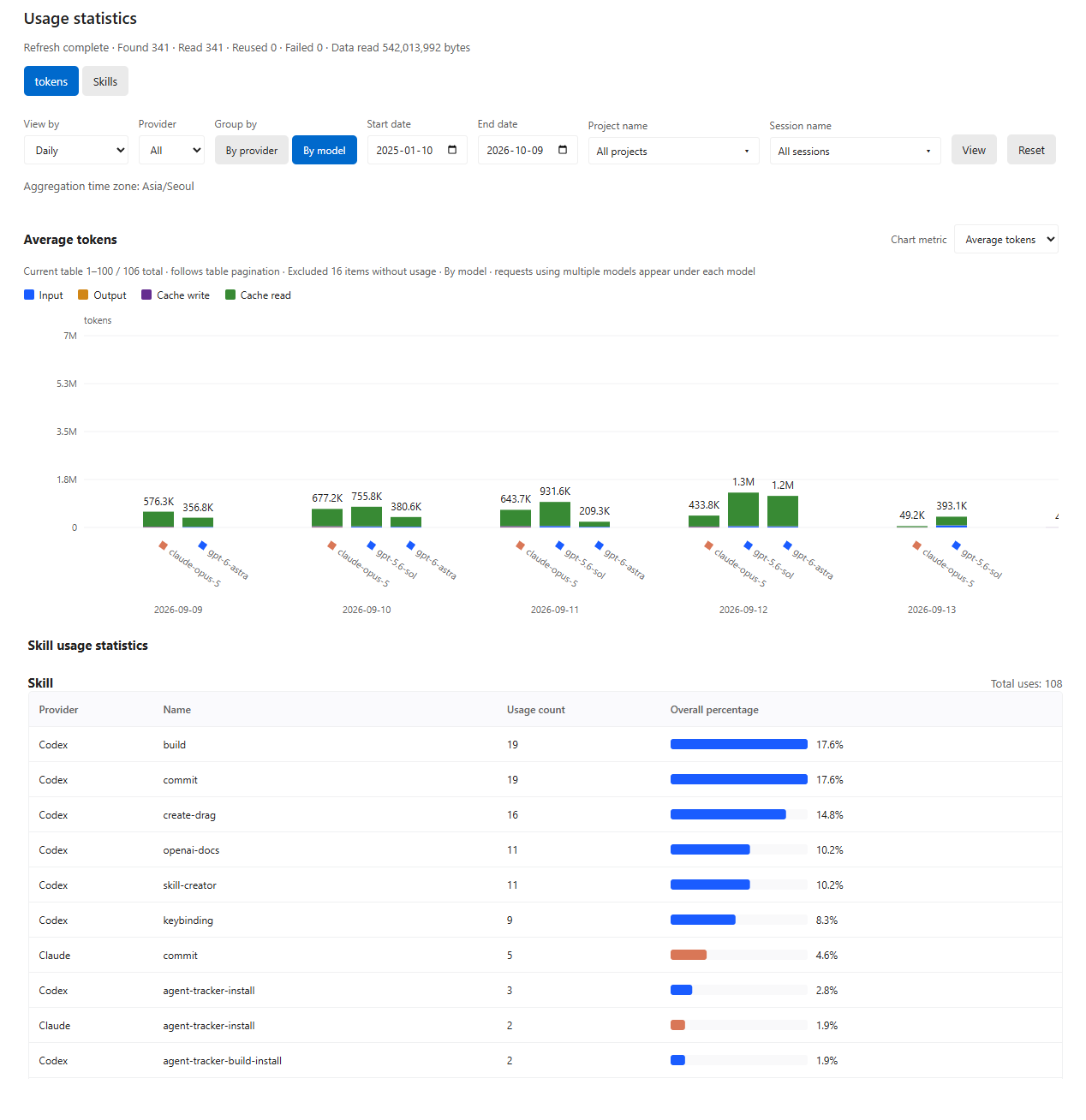
Task: Toggle the Cache write legend swatch
Action: (x=146, y=295)
